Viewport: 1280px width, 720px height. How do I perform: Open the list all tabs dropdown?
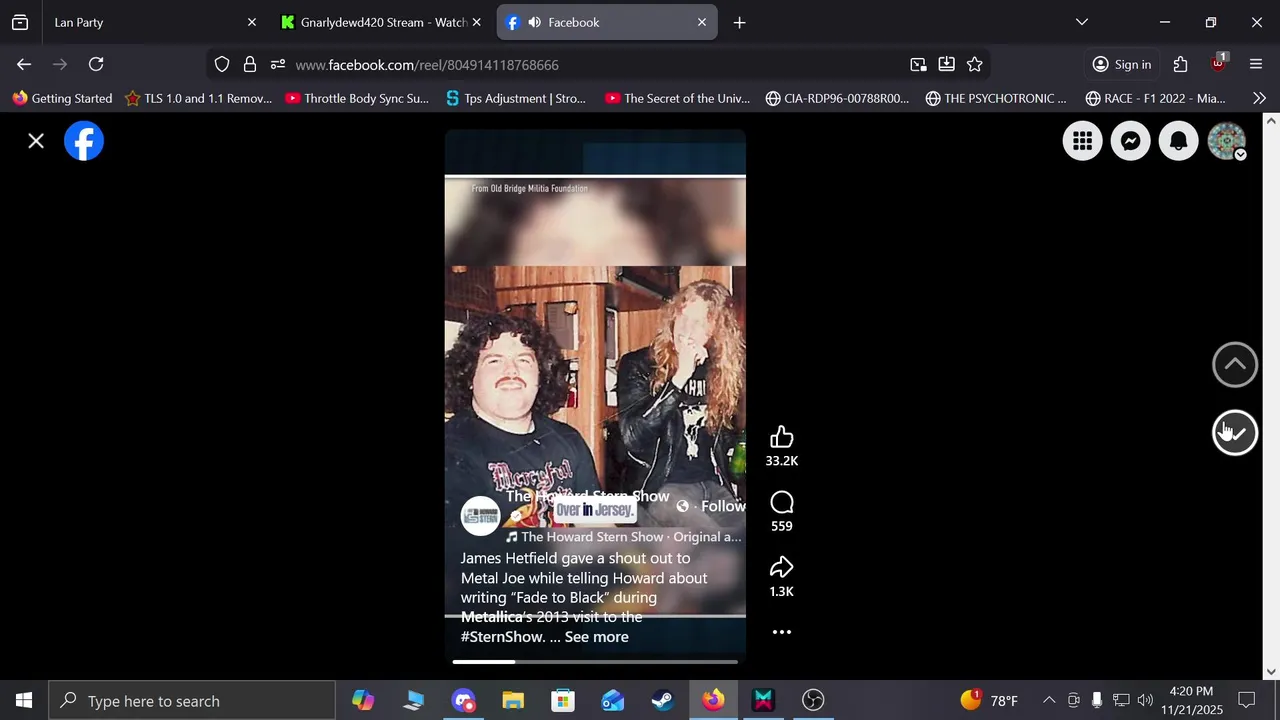pyautogui.click(x=1081, y=22)
